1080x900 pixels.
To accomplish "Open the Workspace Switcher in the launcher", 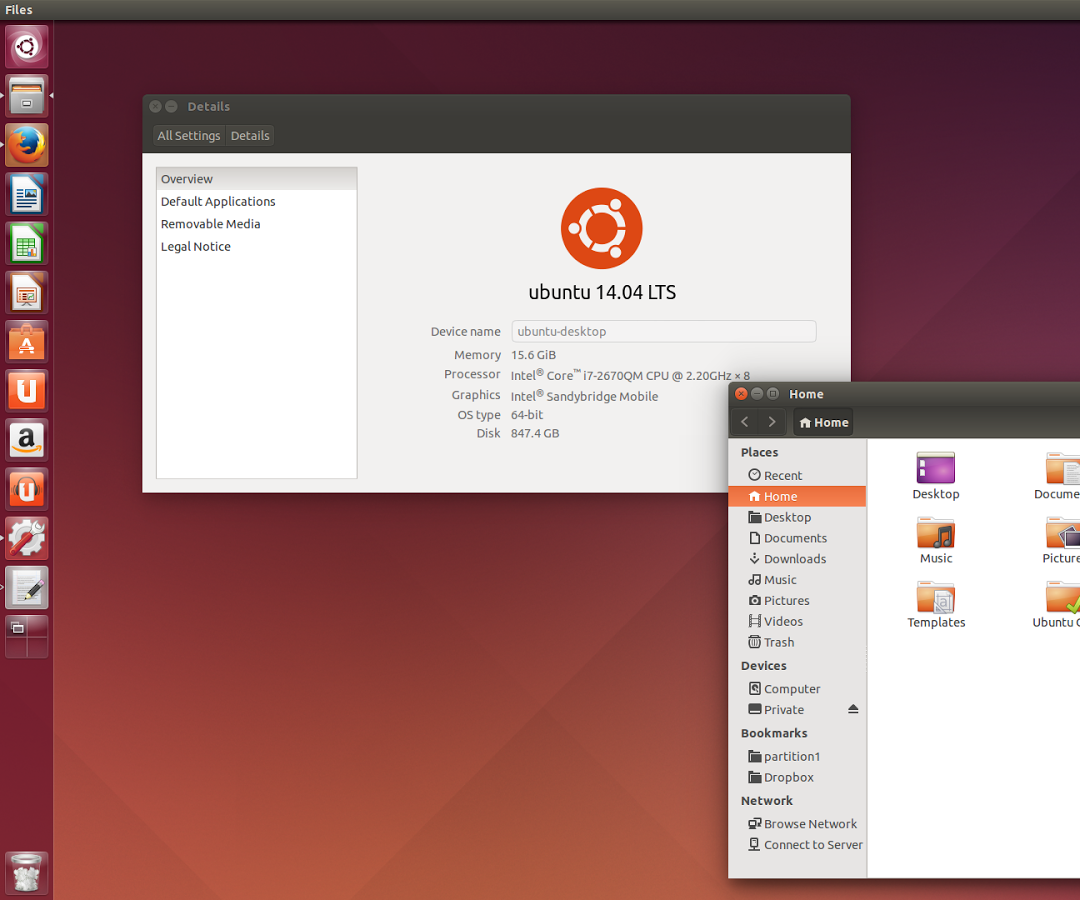I will click(26, 635).
